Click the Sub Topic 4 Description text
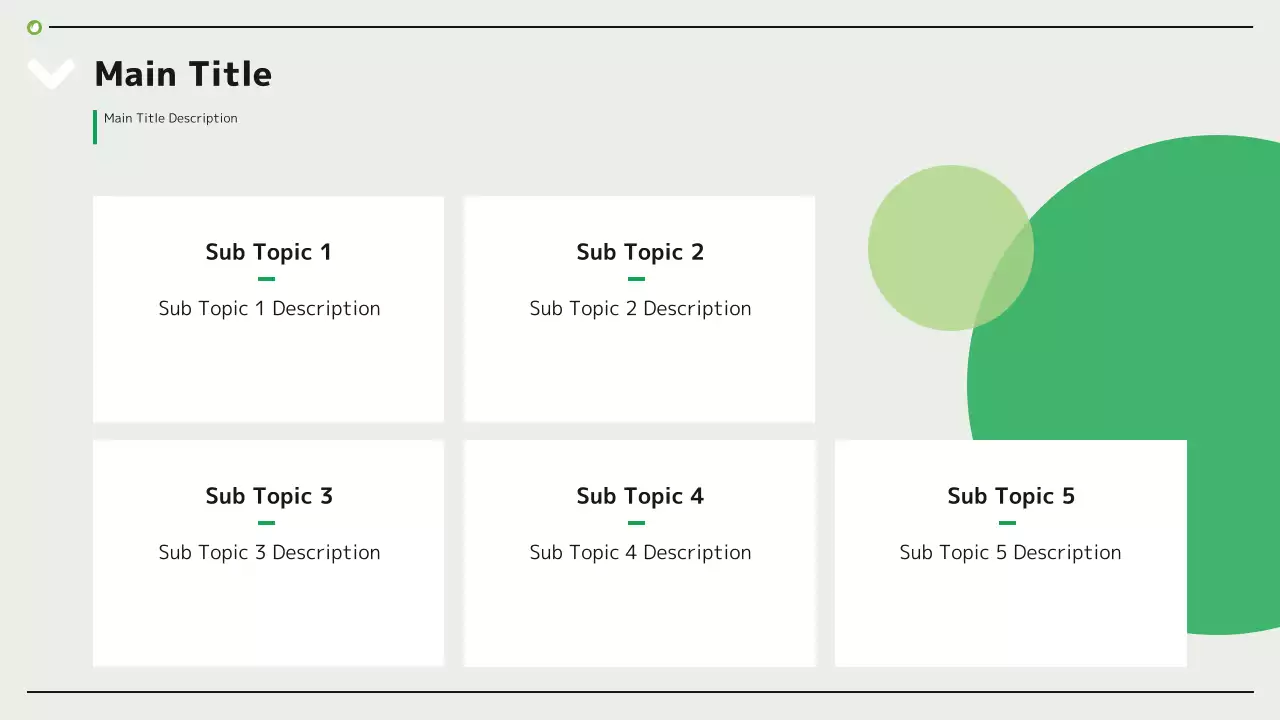The width and height of the screenshot is (1280, 720). tap(640, 552)
